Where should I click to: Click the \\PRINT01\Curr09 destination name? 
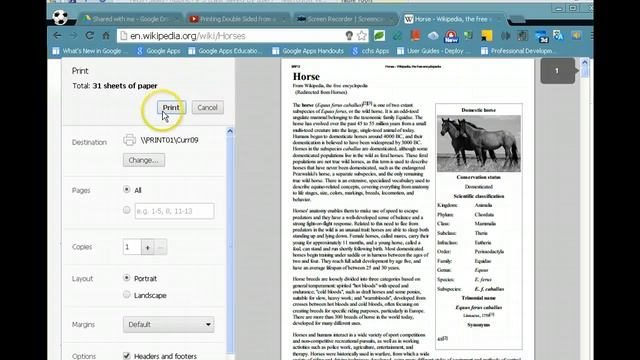pyautogui.click(x=169, y=140)
